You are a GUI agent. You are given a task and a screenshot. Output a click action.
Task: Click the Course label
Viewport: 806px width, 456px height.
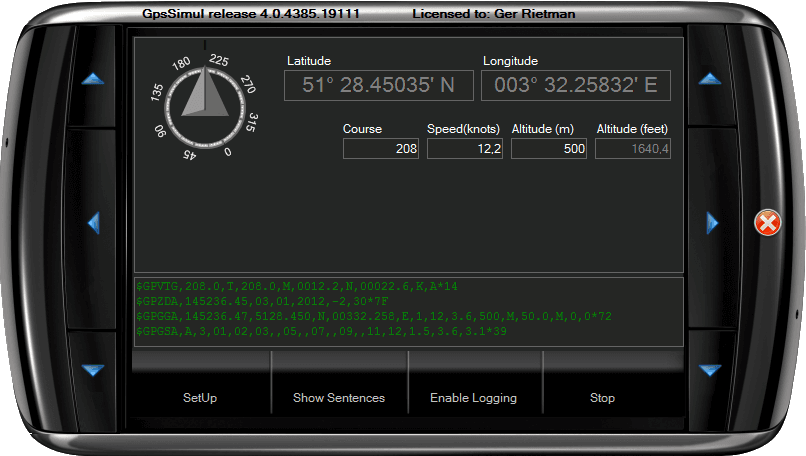coord(362,129)
